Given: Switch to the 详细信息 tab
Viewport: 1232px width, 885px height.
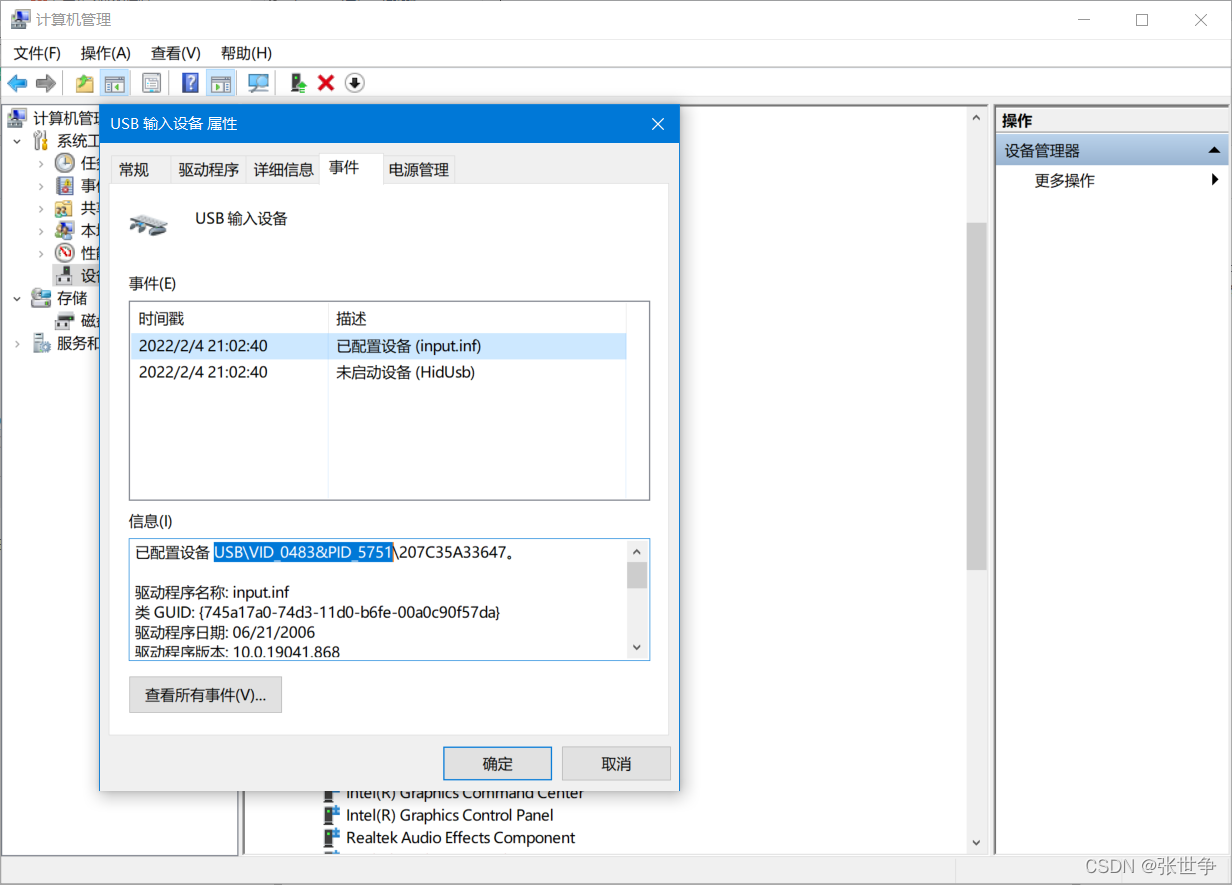Looking at the screenshot, I should click(283, 170).
